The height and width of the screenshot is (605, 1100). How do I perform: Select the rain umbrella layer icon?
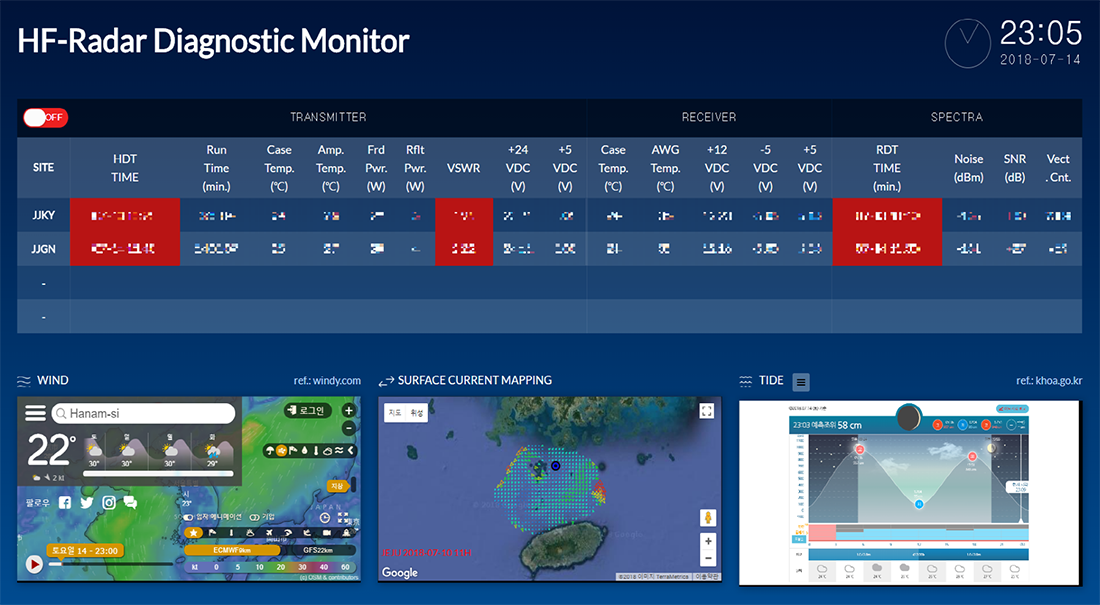[x=269, y=451]
